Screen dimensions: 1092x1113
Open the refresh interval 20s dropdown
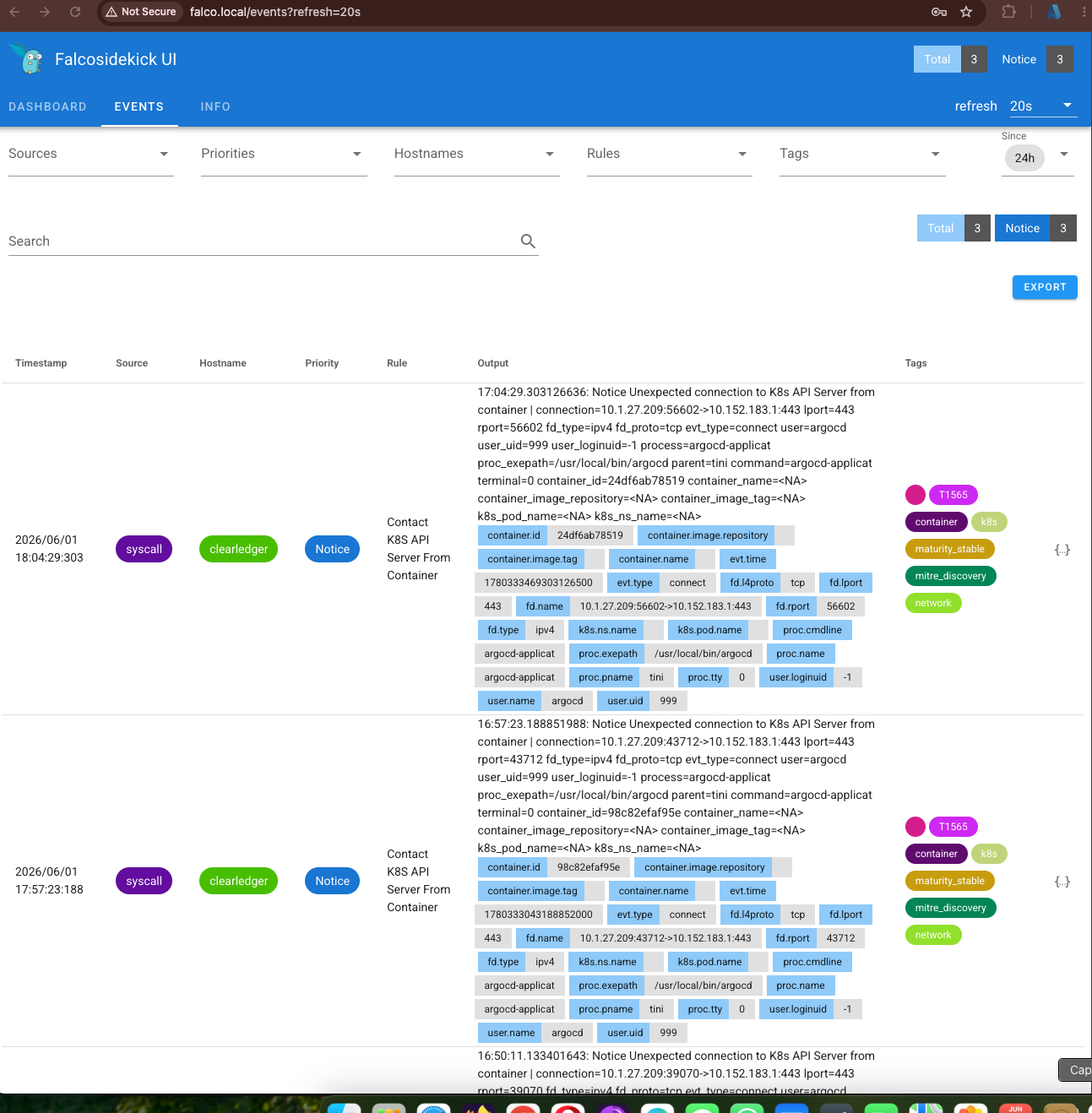(x=1043, y=106)
